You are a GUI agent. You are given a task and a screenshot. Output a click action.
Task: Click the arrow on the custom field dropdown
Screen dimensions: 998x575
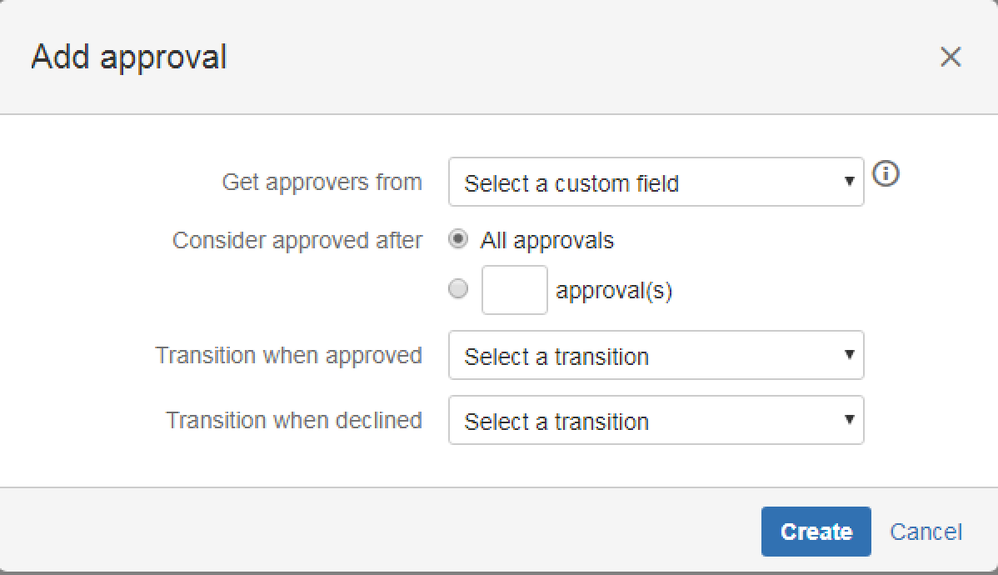coord(849,181)
